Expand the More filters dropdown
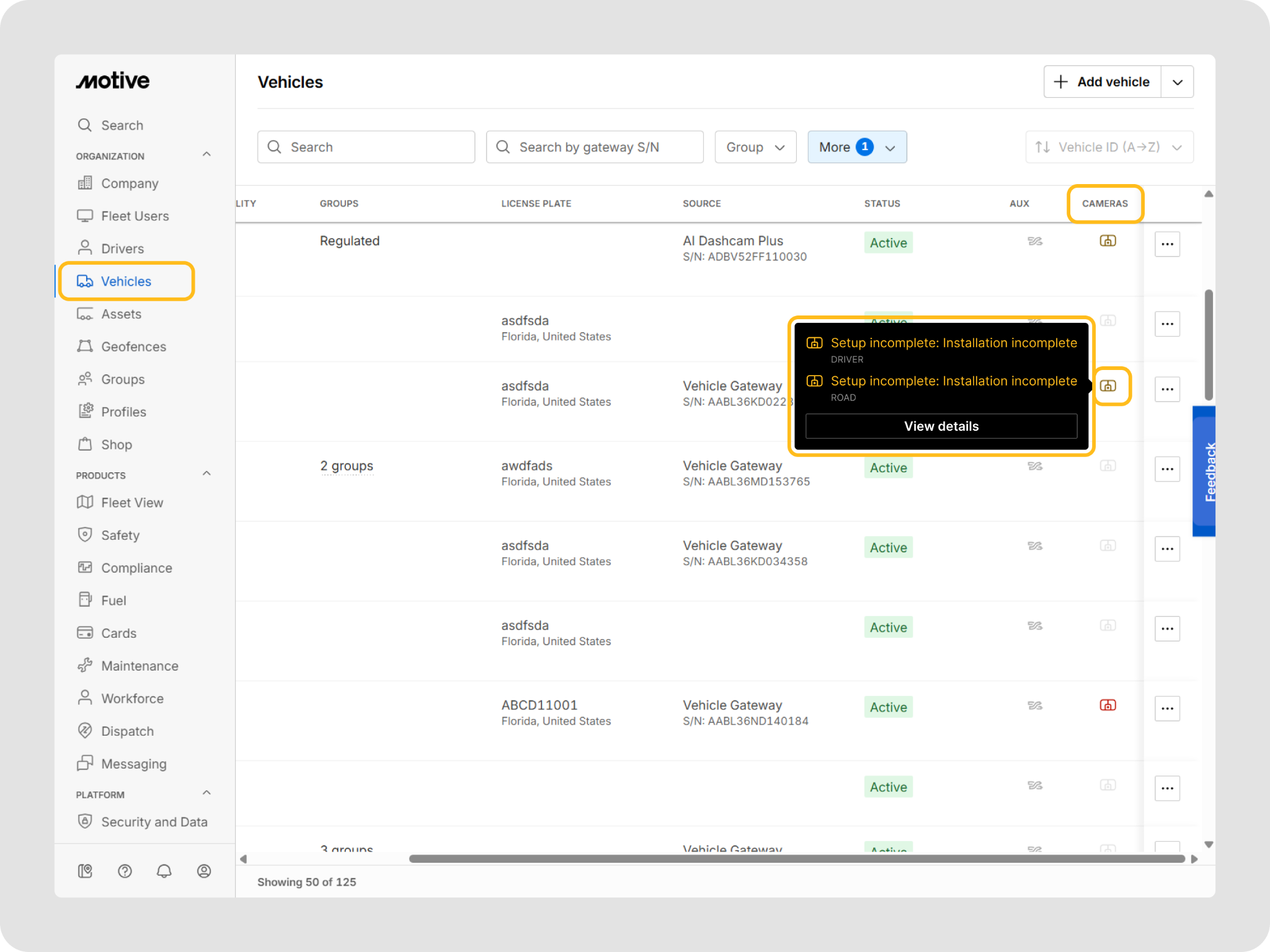 [856, 147]
